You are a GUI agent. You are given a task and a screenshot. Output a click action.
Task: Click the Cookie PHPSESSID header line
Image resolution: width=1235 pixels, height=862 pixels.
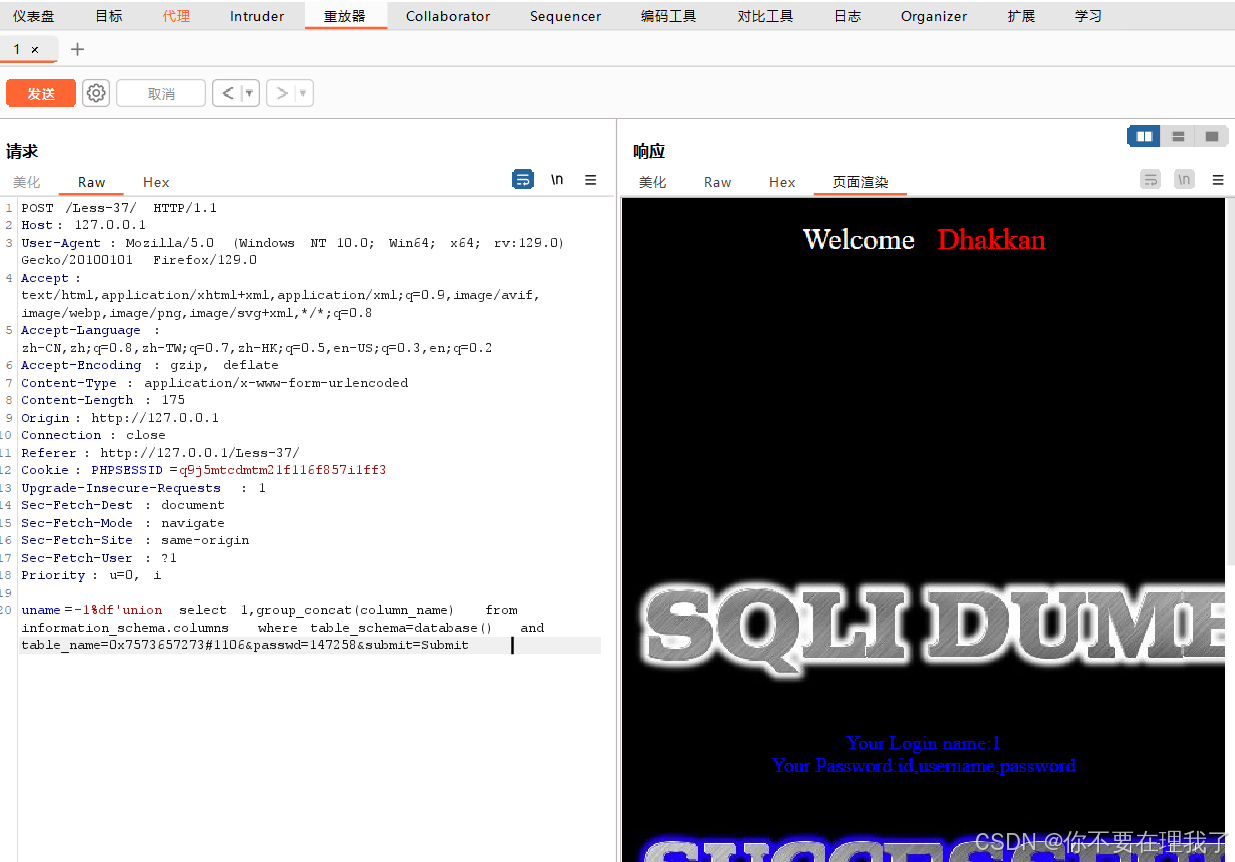pos(203,470)
